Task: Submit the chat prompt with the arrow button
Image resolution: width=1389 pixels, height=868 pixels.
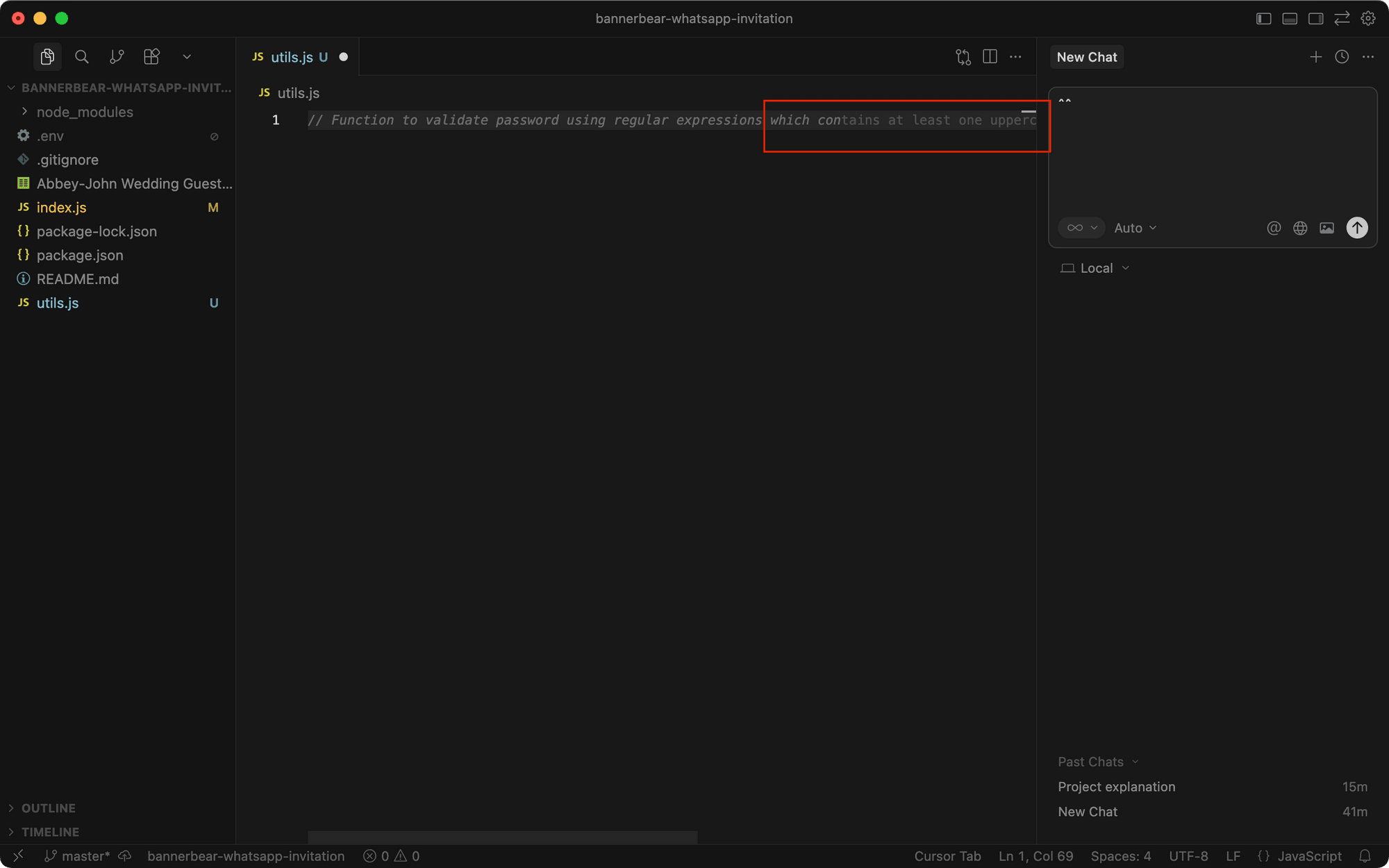Action: (x=1356, y=228)
